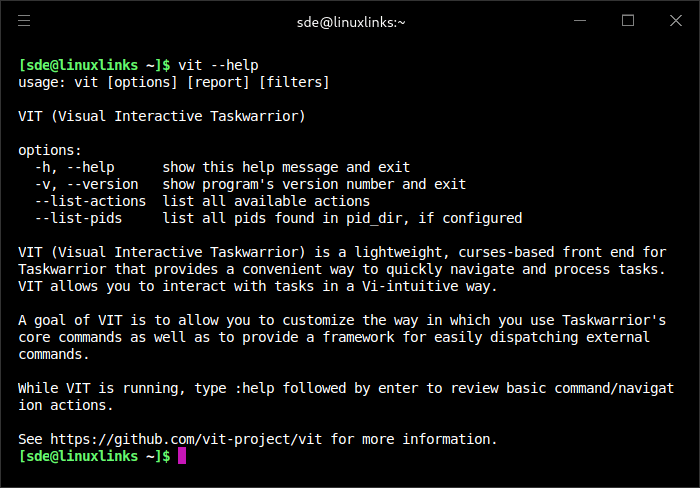Click the word 'pid_dir' in list-pids description
Image resolution: width=700 pixels, height=488 pixels.
pyautogui.click(x=374, y=218)
